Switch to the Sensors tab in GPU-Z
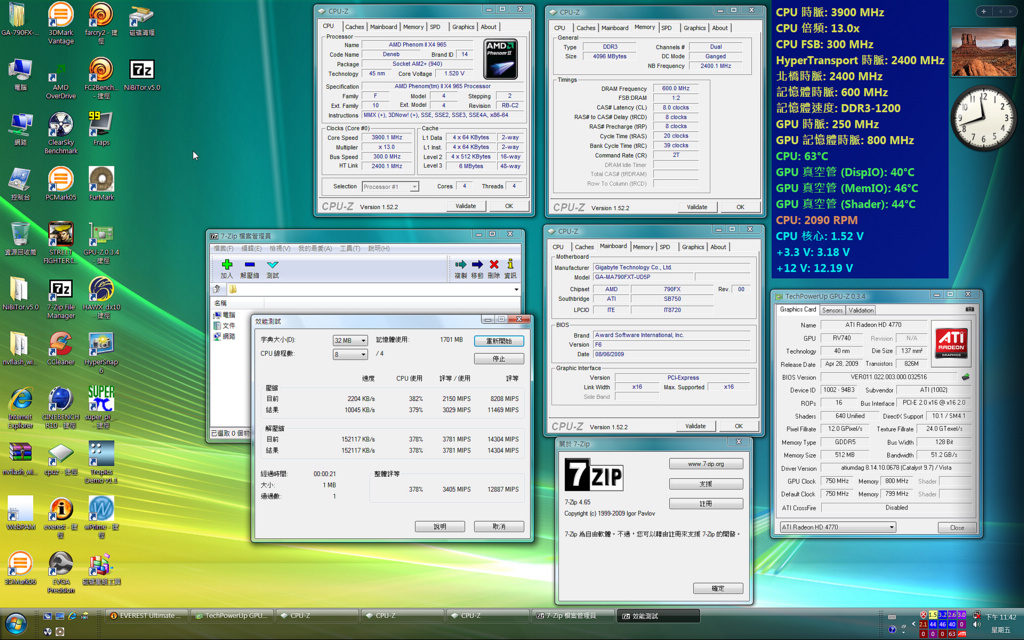Image resolution: width=1024 pixels, height=640 pixels. pyautogui.click(x=832, y=310)
